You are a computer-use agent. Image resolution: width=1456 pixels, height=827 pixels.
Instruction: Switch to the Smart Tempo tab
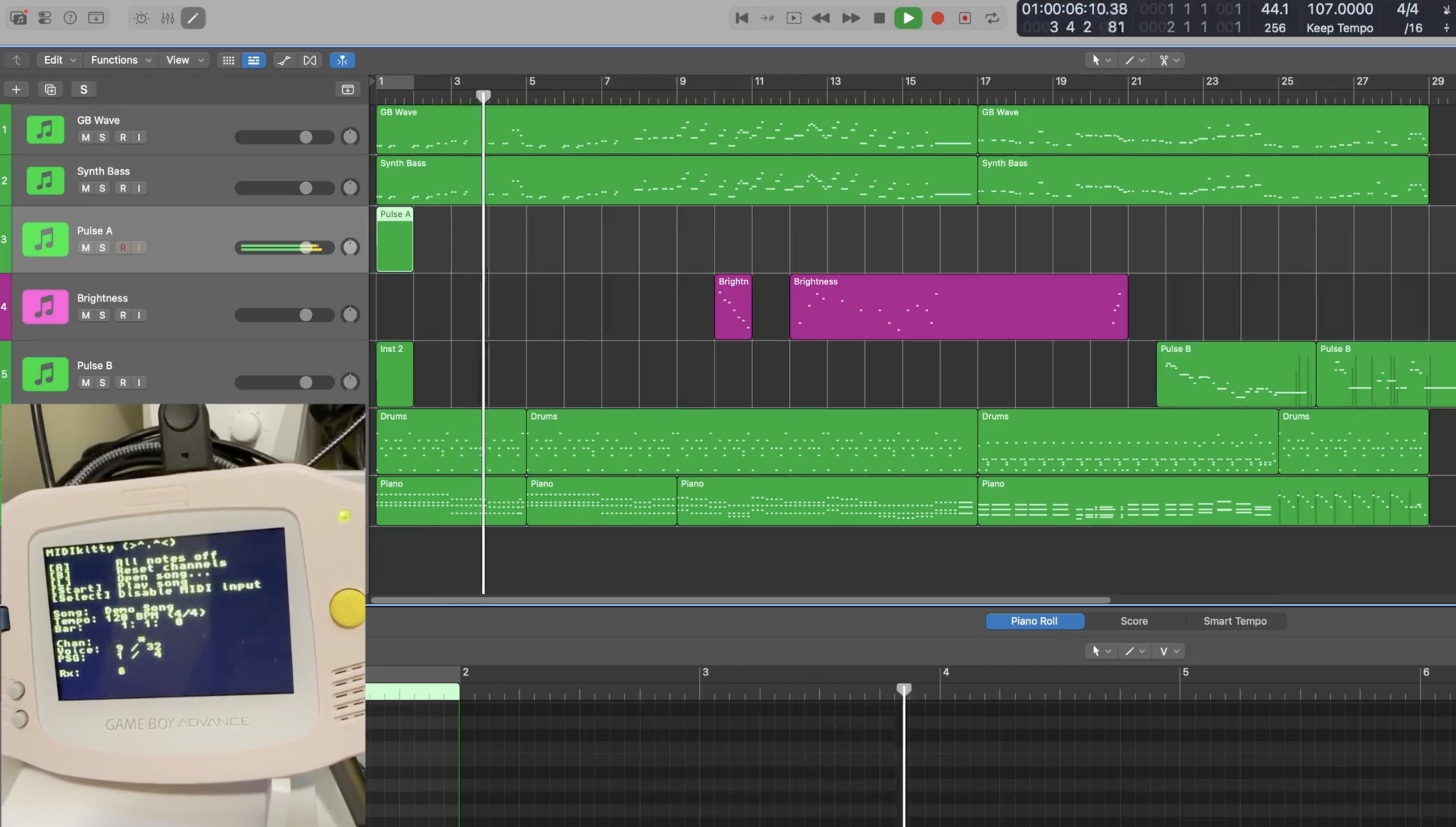point(1235,621)
